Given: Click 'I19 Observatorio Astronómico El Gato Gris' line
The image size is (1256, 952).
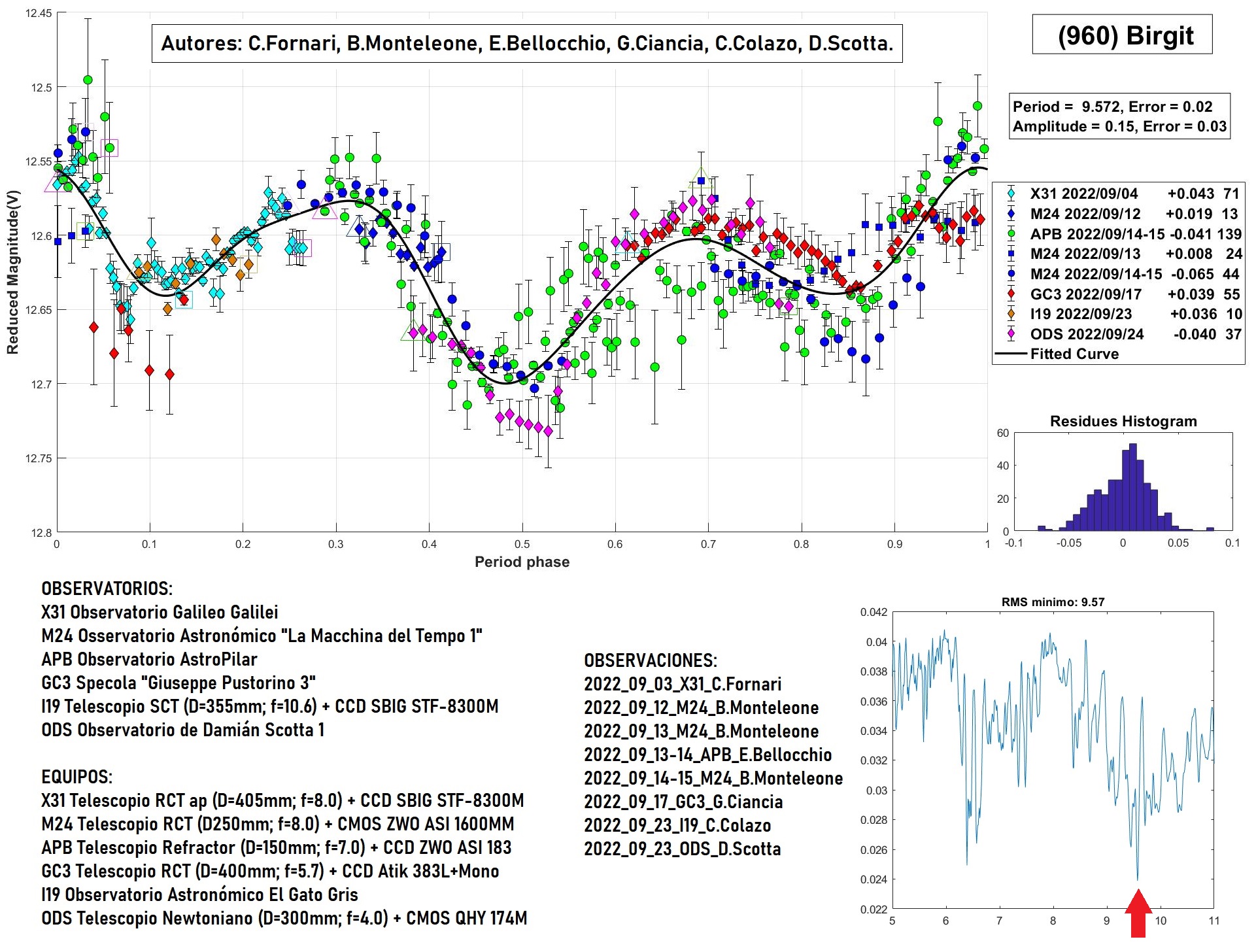Looking at the screenshot, I should (x=199, y=894).
